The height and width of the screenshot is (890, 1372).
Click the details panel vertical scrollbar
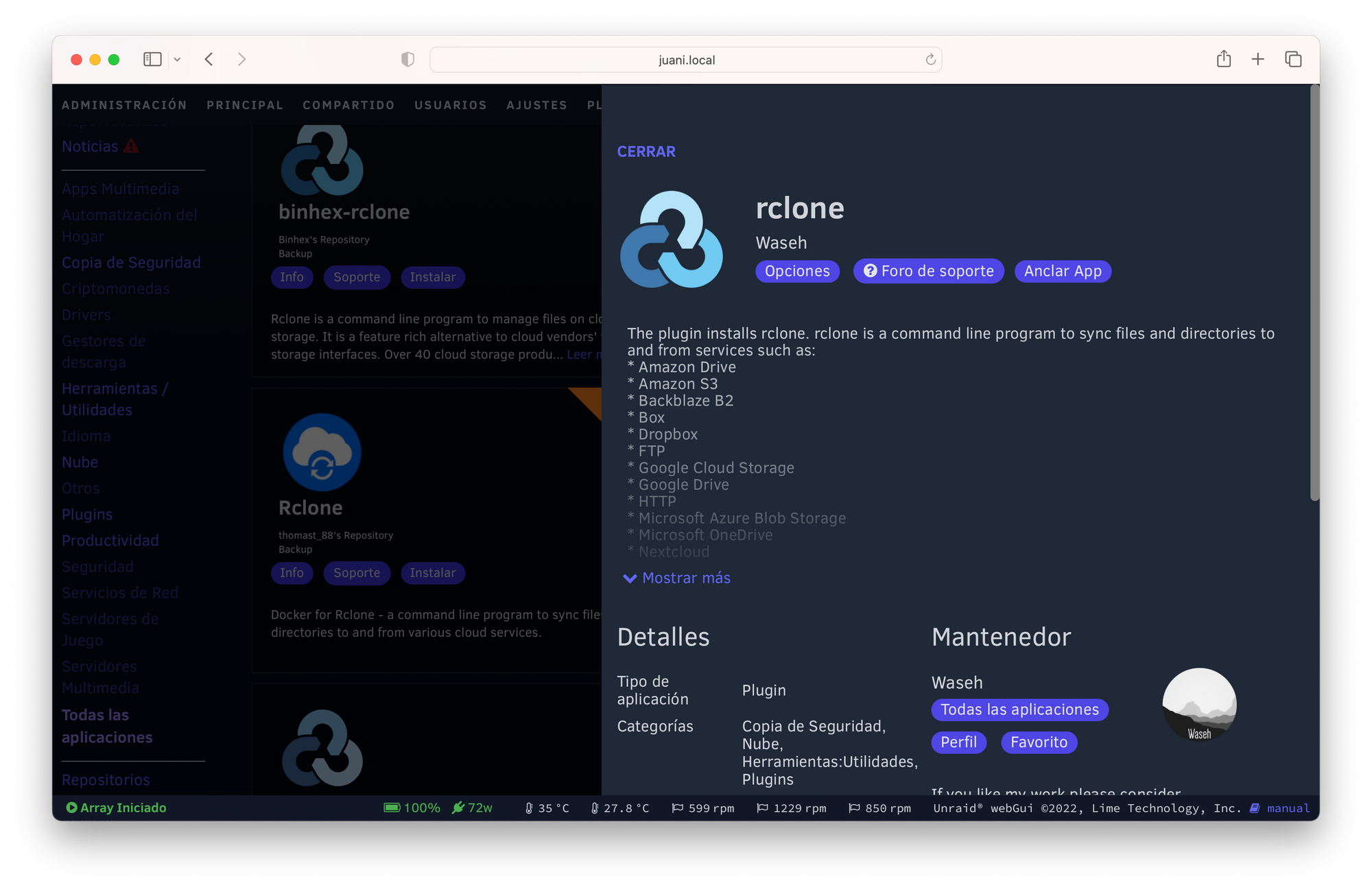coord(1314,293)
